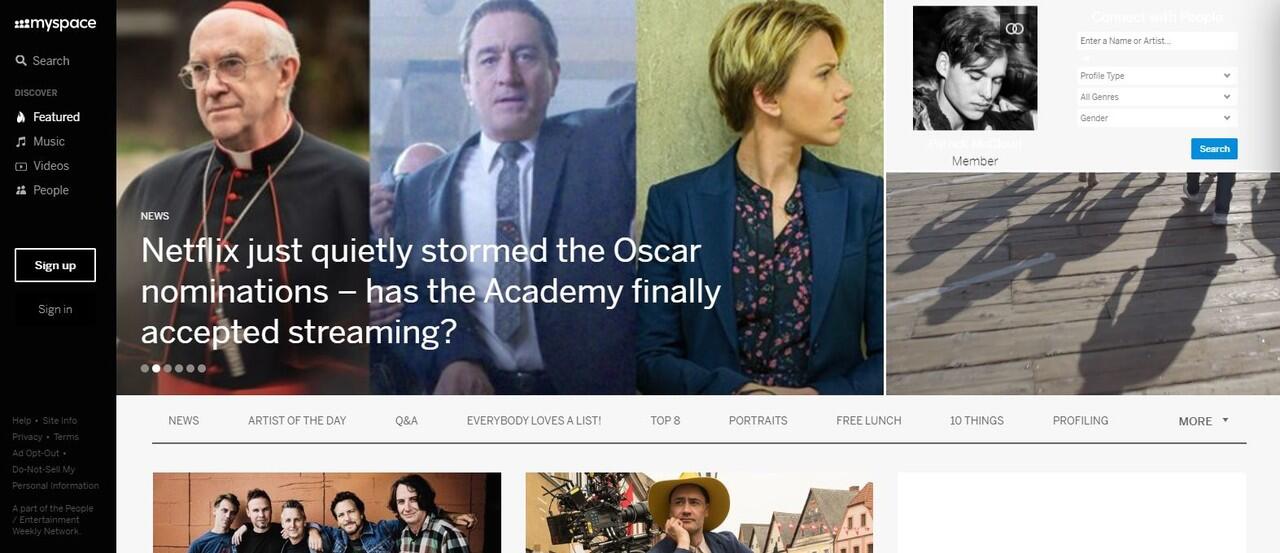The width and height of the screenshot is (1280, 553).
Task: Click the blue Search button
Action: click(1214, 149)
